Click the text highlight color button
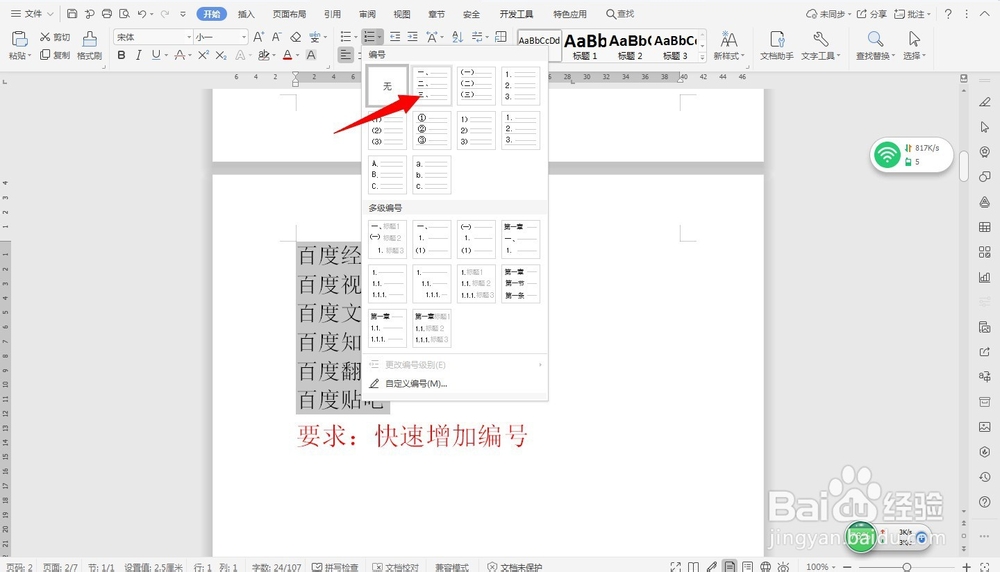The image size is (1000, 572). (x=263, y=55)
